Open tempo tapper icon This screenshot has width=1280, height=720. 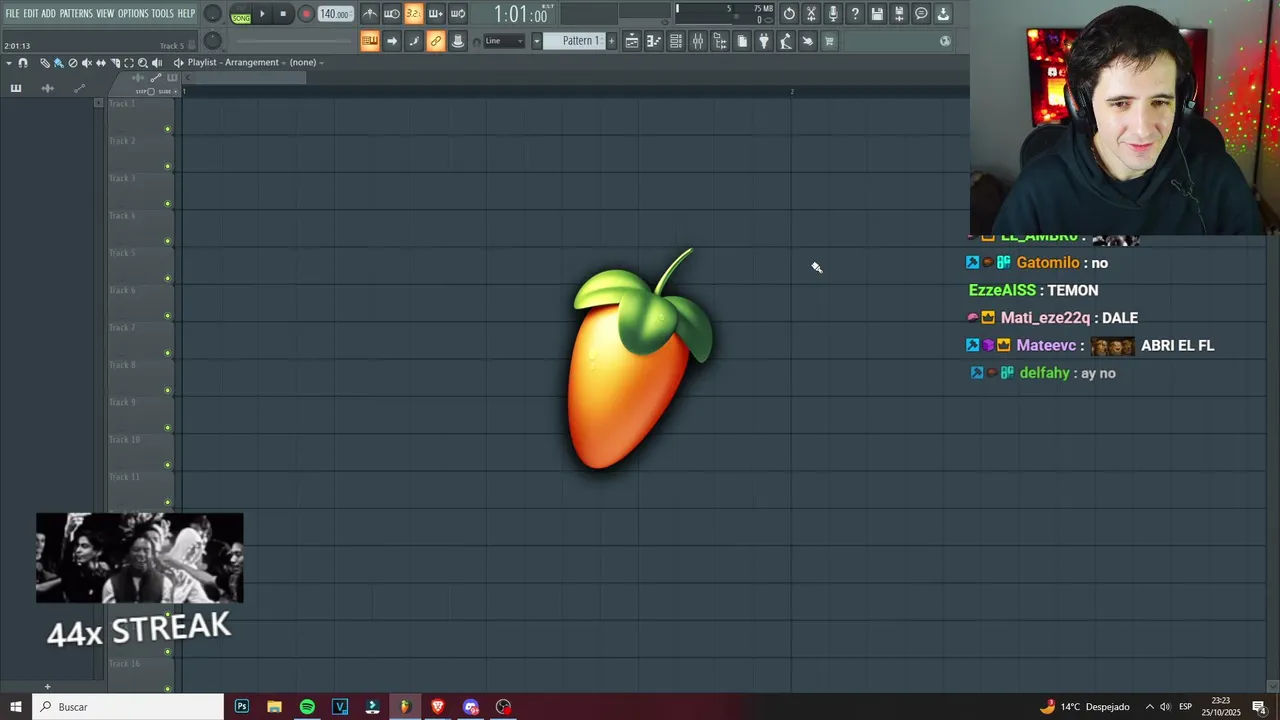click(786, 41)
